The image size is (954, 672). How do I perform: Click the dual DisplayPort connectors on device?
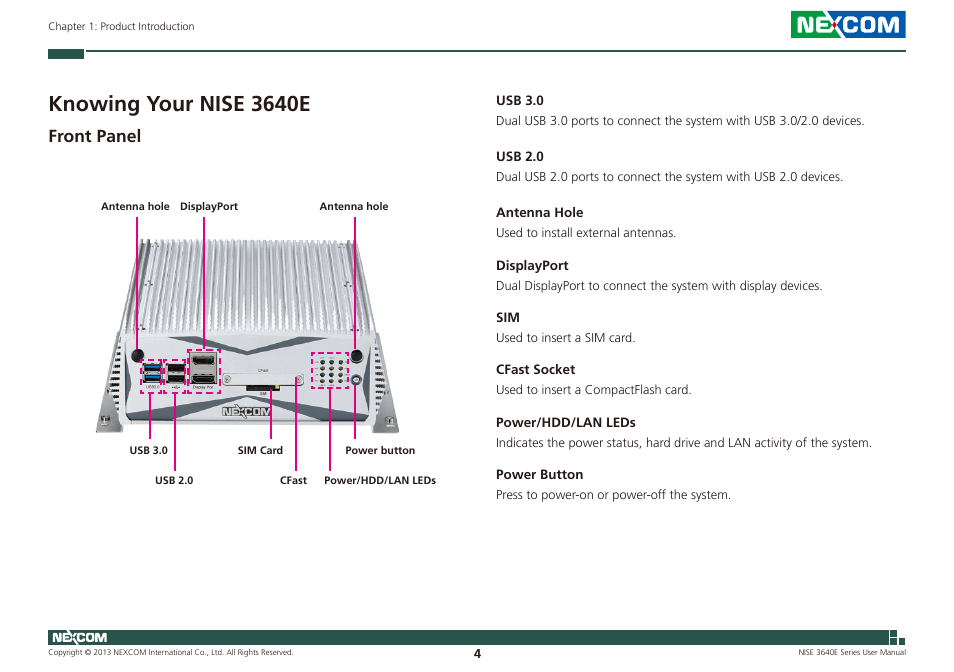[203, 369]
